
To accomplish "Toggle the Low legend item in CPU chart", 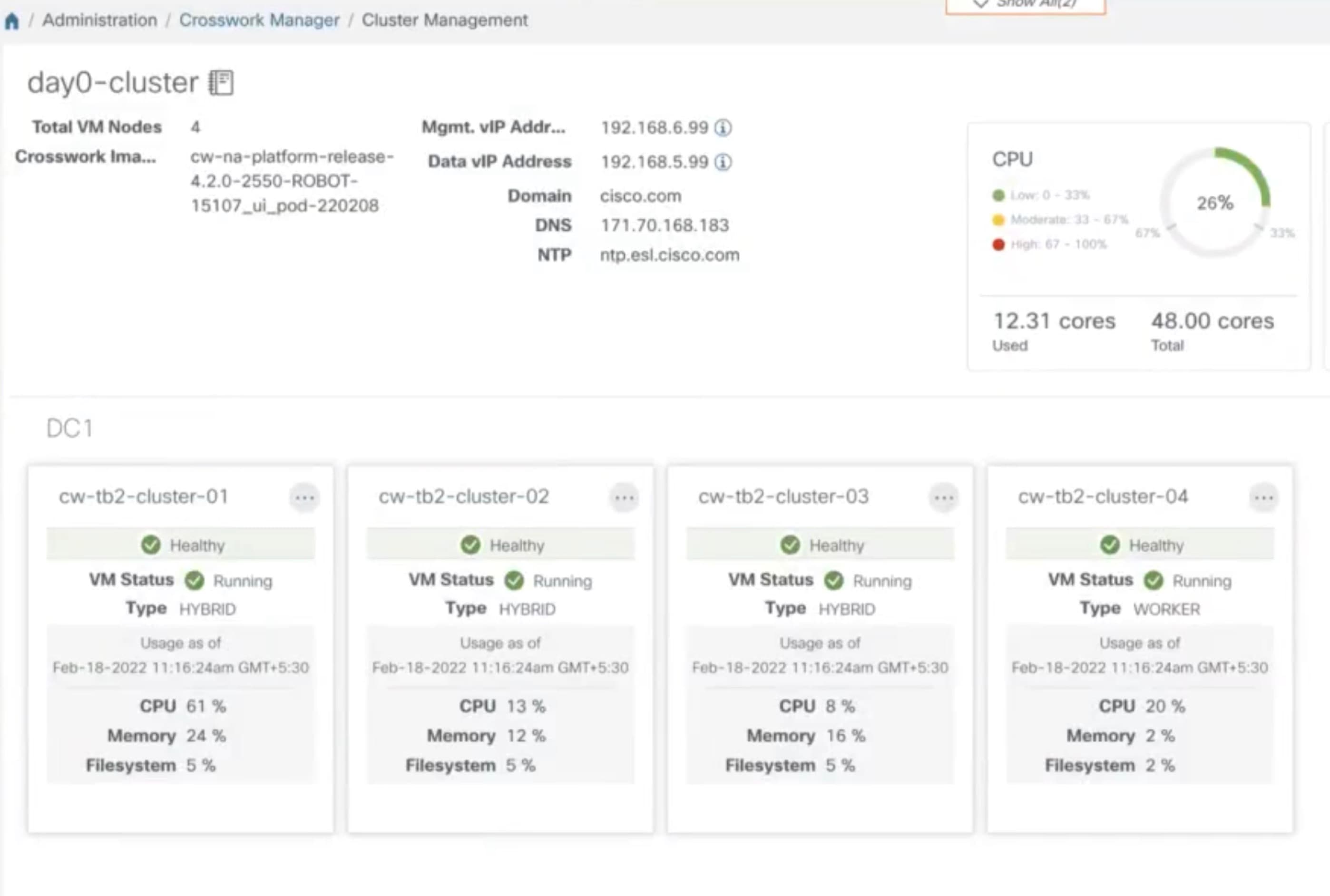I will pyautogui.click(x=999, y=195).
